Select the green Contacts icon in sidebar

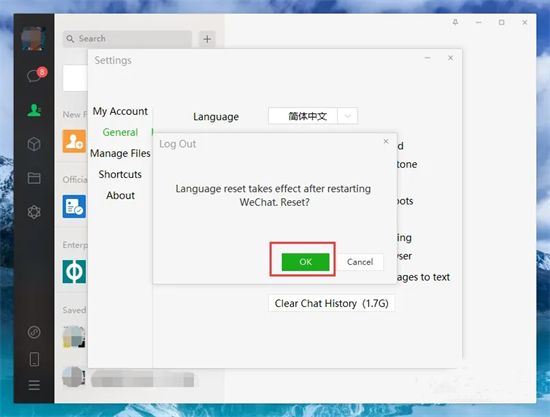pos(34,110)
